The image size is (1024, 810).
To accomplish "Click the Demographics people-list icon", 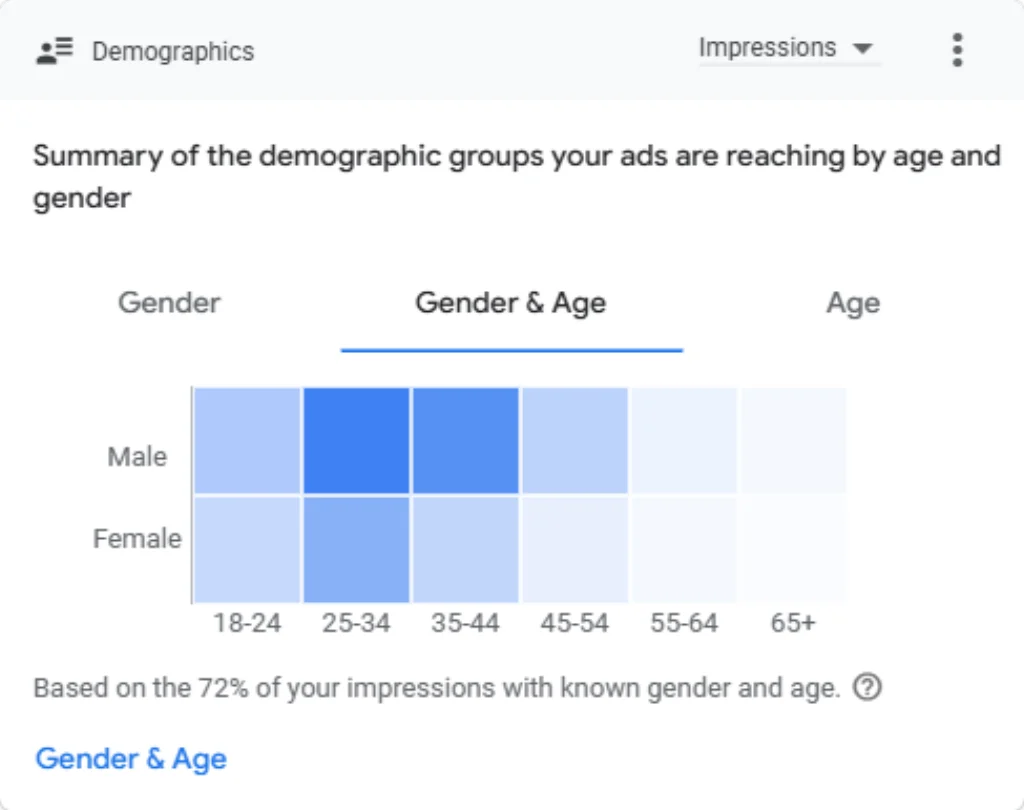I will click(54, 51).
